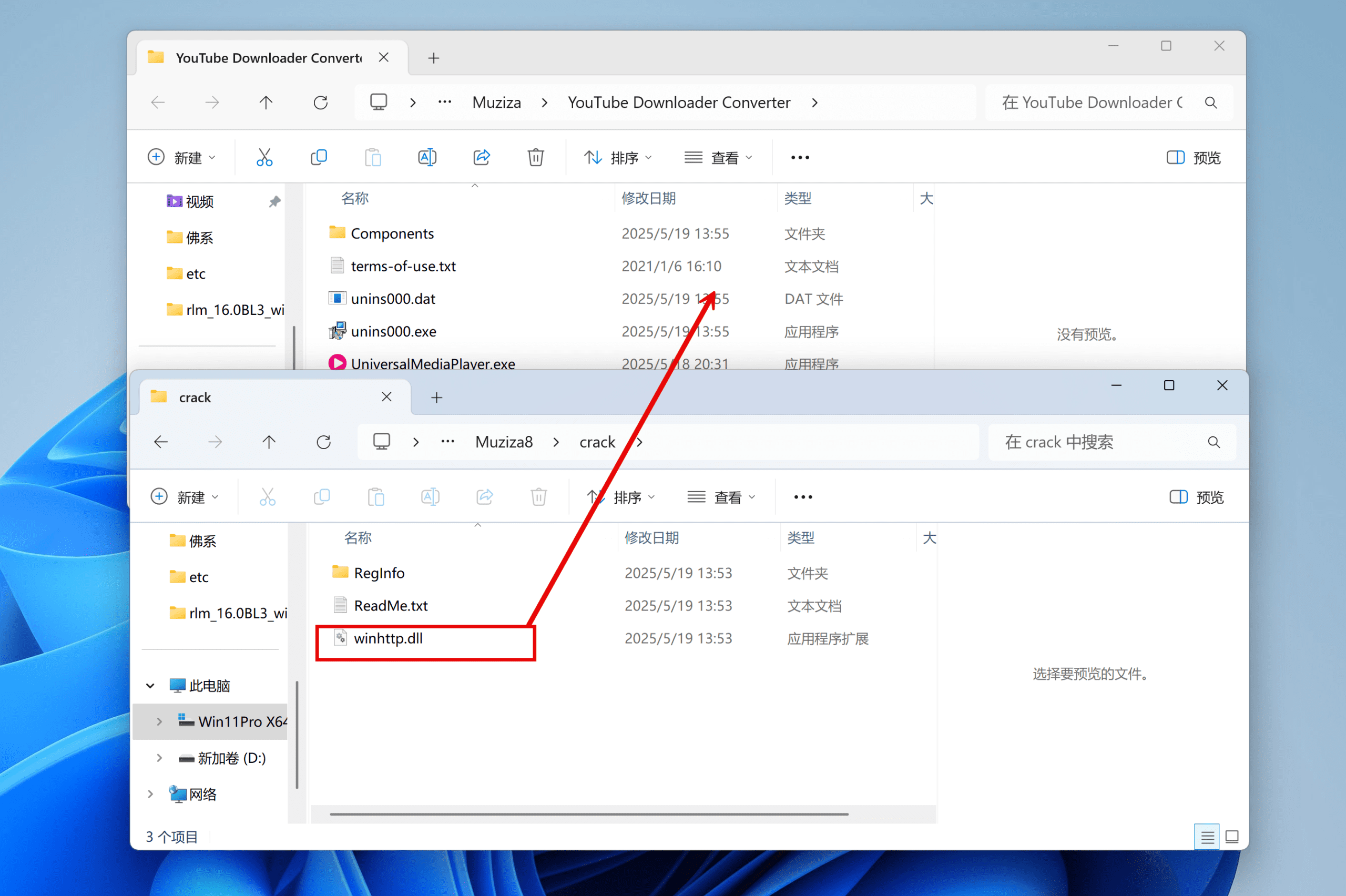Click the Delete trash icon in top window

pos(535,157)
